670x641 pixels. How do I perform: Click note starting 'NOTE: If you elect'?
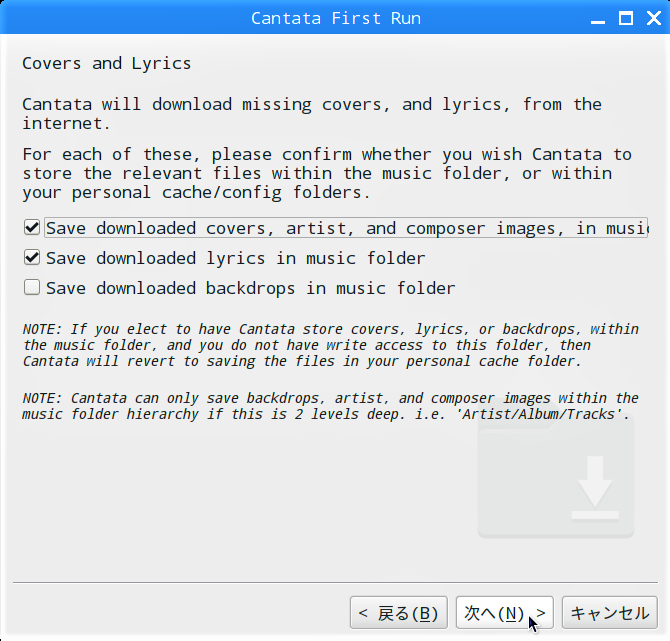tap(330, 345)
